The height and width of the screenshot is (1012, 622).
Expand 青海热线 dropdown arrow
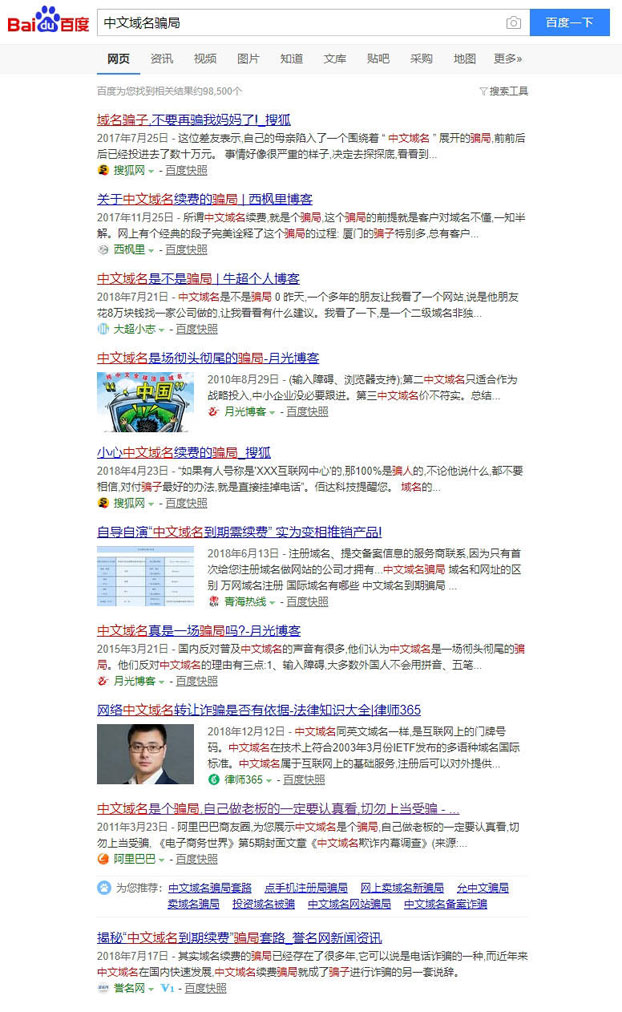[x=272, y=602]
